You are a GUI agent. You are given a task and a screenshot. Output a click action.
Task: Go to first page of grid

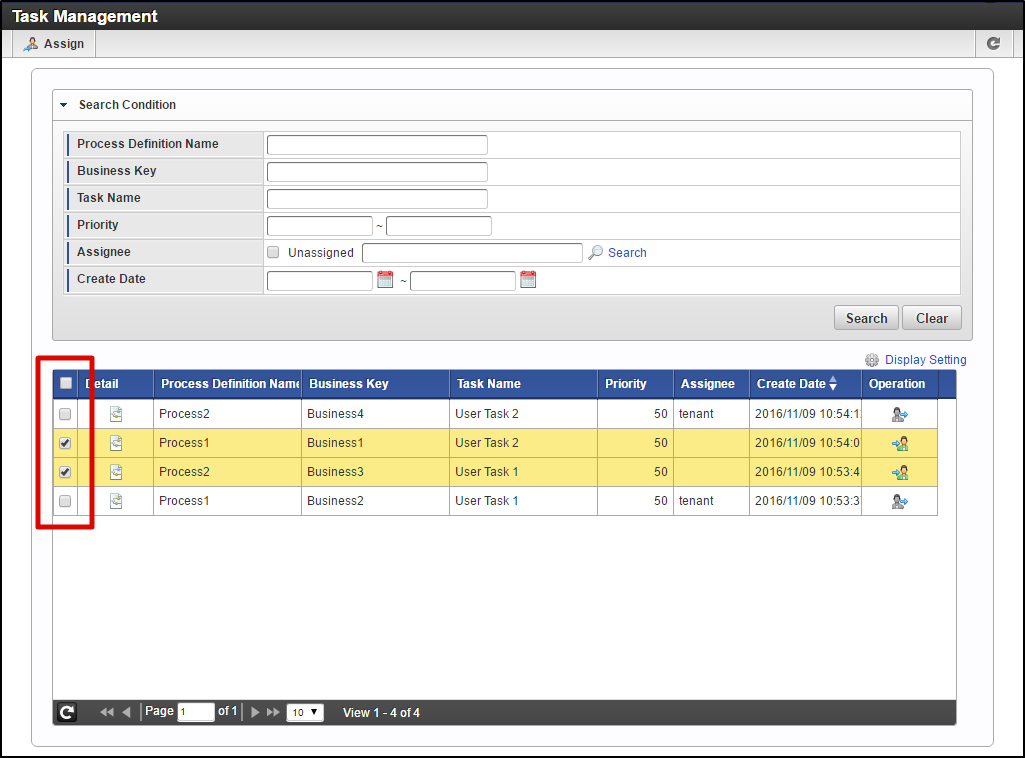[x=107, y=712]
